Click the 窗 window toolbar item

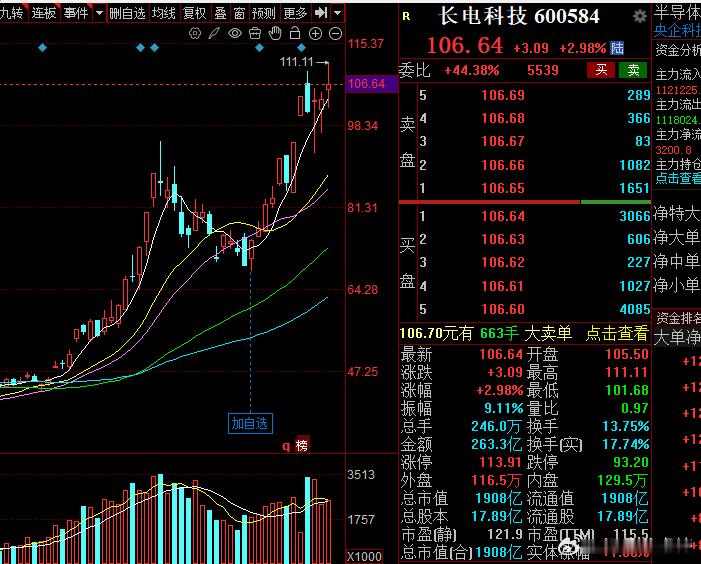[239, 13]
